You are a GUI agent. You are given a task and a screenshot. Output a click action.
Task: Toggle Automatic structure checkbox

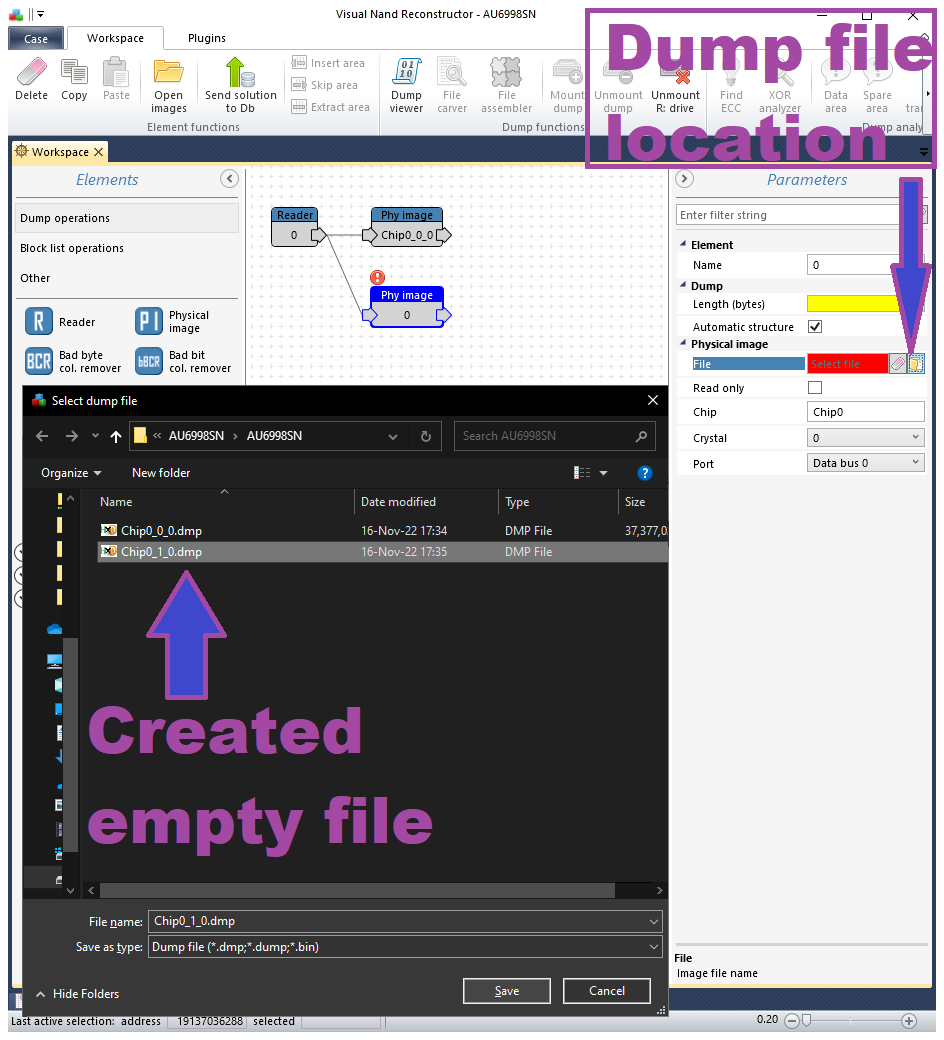pyautogui.click(x=815, y=326)
